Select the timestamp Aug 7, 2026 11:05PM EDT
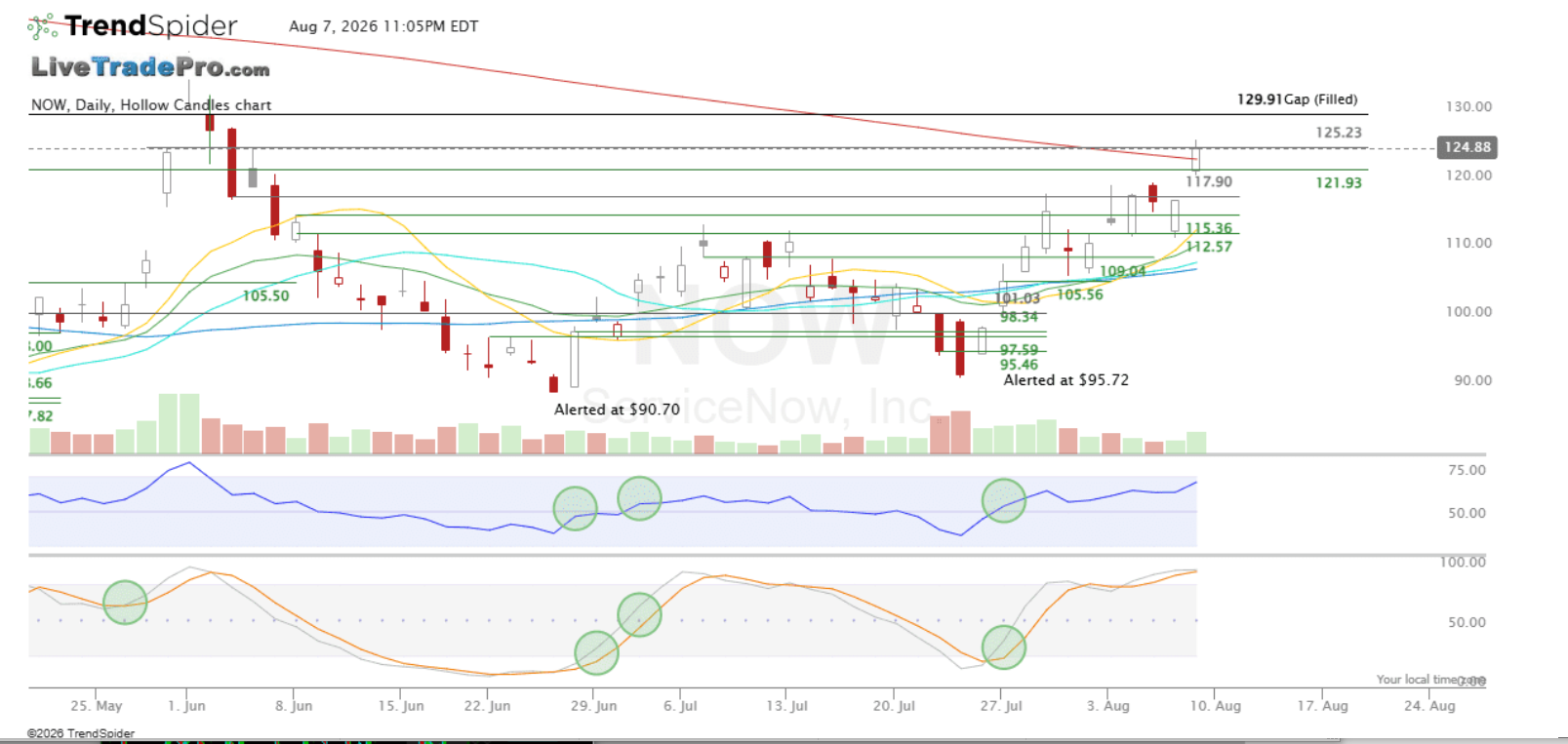 [383, 26]
